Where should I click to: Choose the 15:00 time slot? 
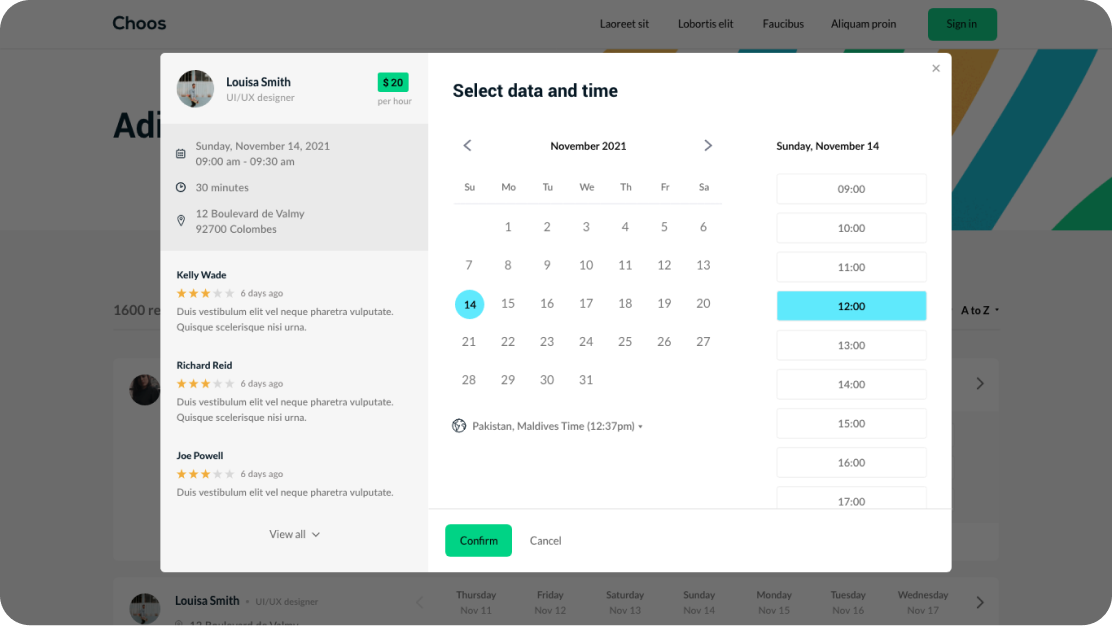[851, 424]
